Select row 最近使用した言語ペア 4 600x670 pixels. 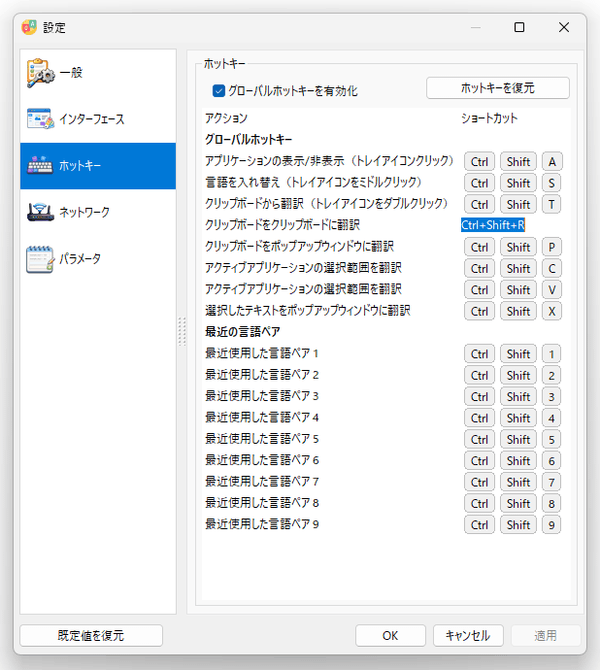pyautogui.click(x=386, y=418)
